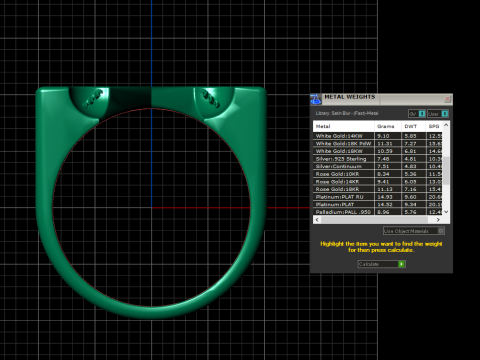Click the 14.93 grams value cell
The width and height of the screenshot is (480, 360).
click(x=388, y=197)
